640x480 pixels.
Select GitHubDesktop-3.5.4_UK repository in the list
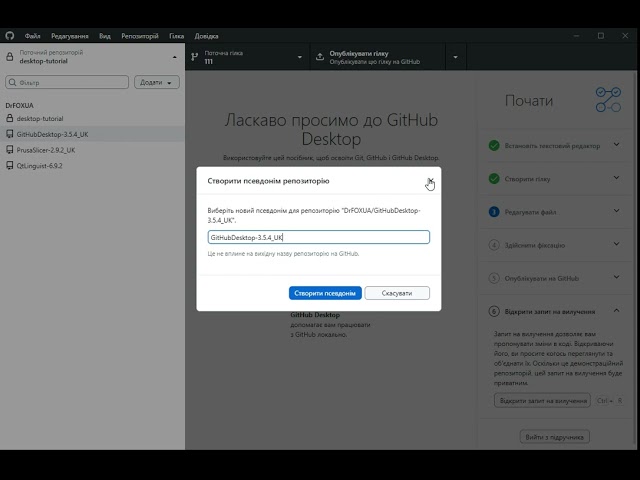tap(93, 134)
